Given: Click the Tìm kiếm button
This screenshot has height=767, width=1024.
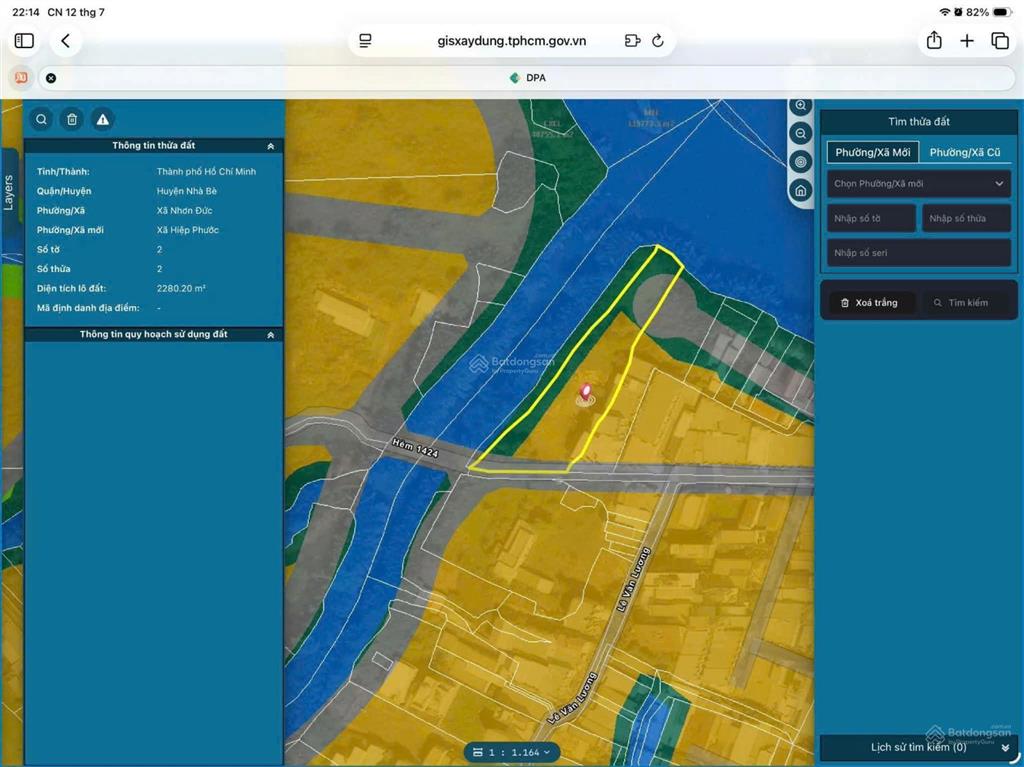Looking at the screenshot, I should pos(963,302).
